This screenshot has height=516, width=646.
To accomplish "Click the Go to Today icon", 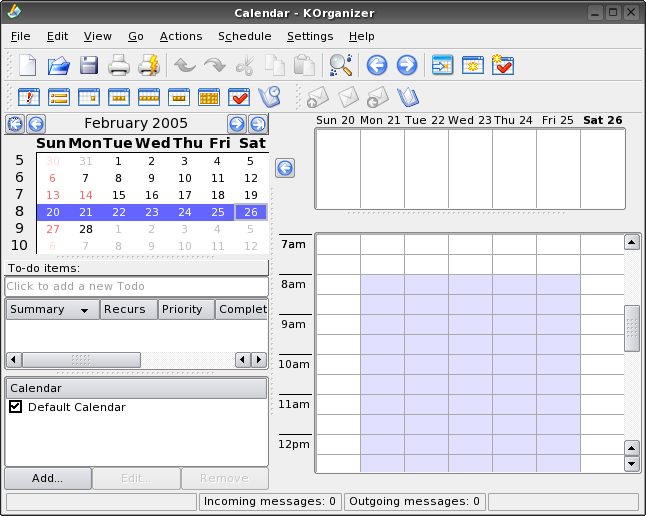I will coord(442,65).
